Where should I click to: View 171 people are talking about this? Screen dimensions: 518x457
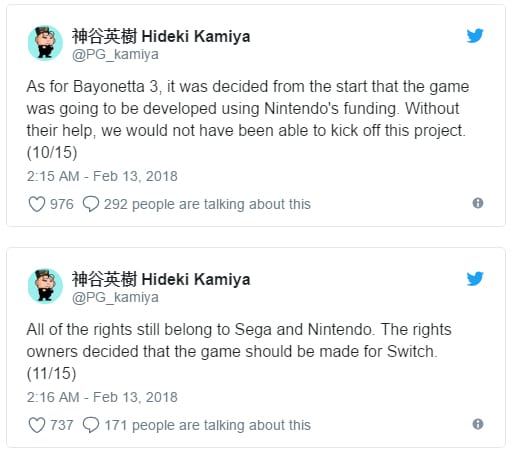click(207, 425)
